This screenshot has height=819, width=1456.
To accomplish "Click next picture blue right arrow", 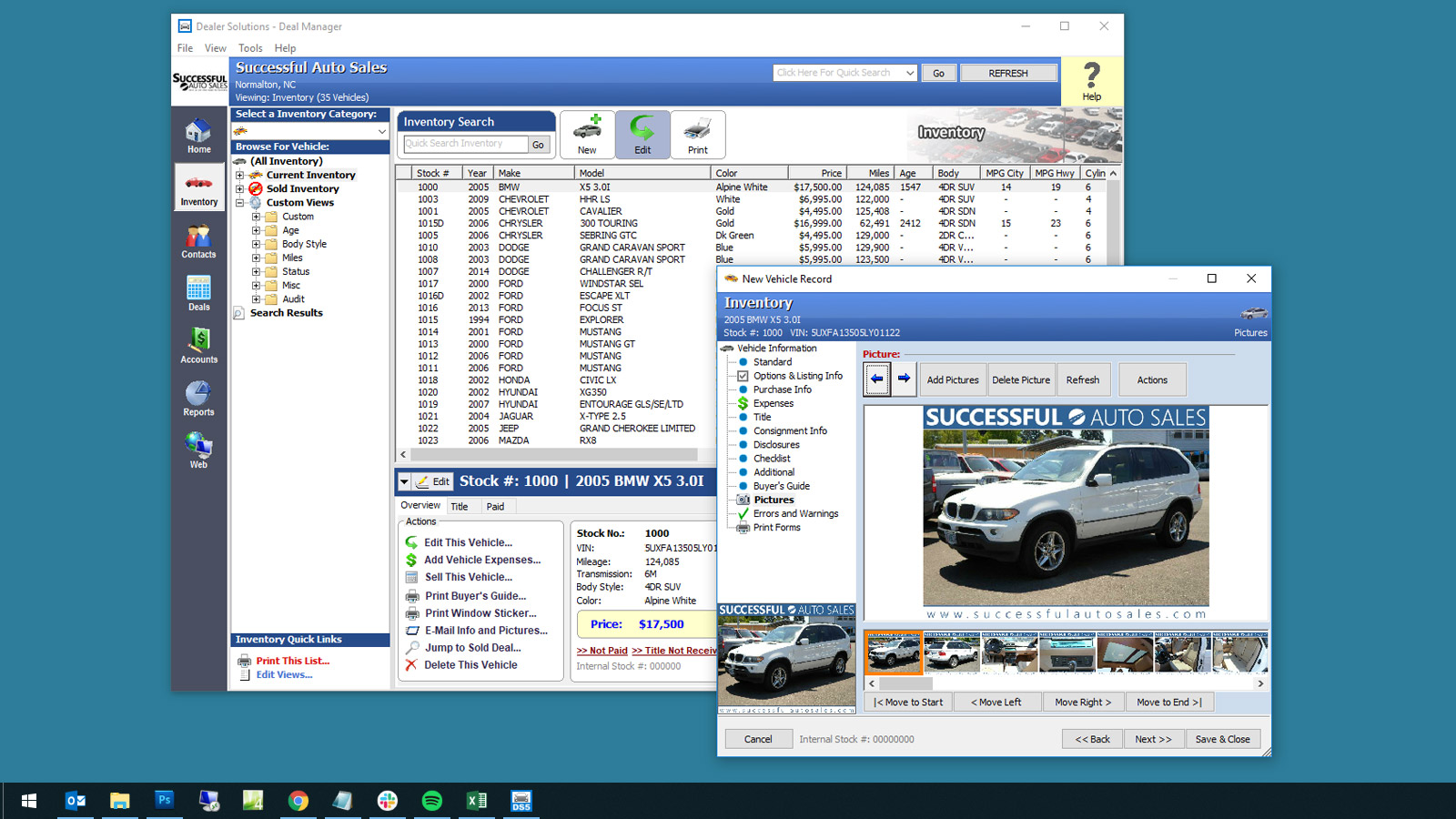I will click(904, 379).
